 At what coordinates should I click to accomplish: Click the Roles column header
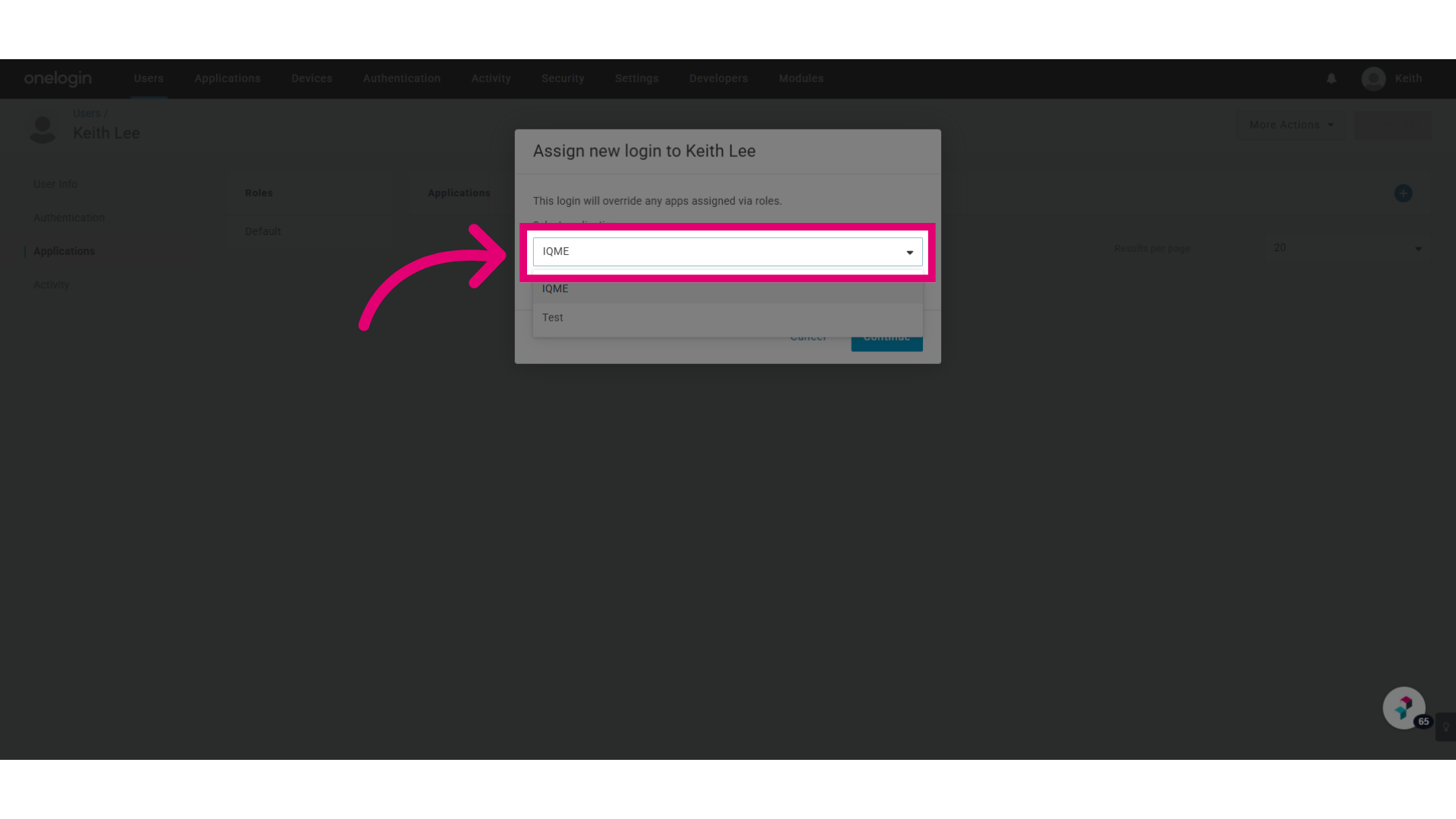259,193
